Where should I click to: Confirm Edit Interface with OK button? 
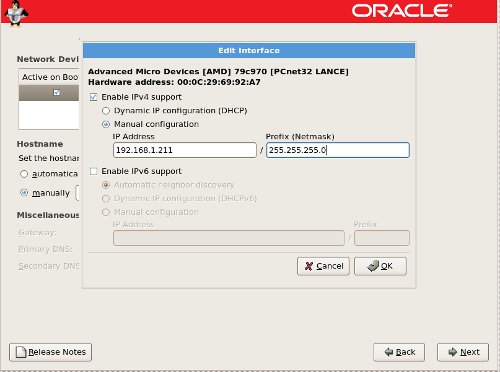(380, 266)
